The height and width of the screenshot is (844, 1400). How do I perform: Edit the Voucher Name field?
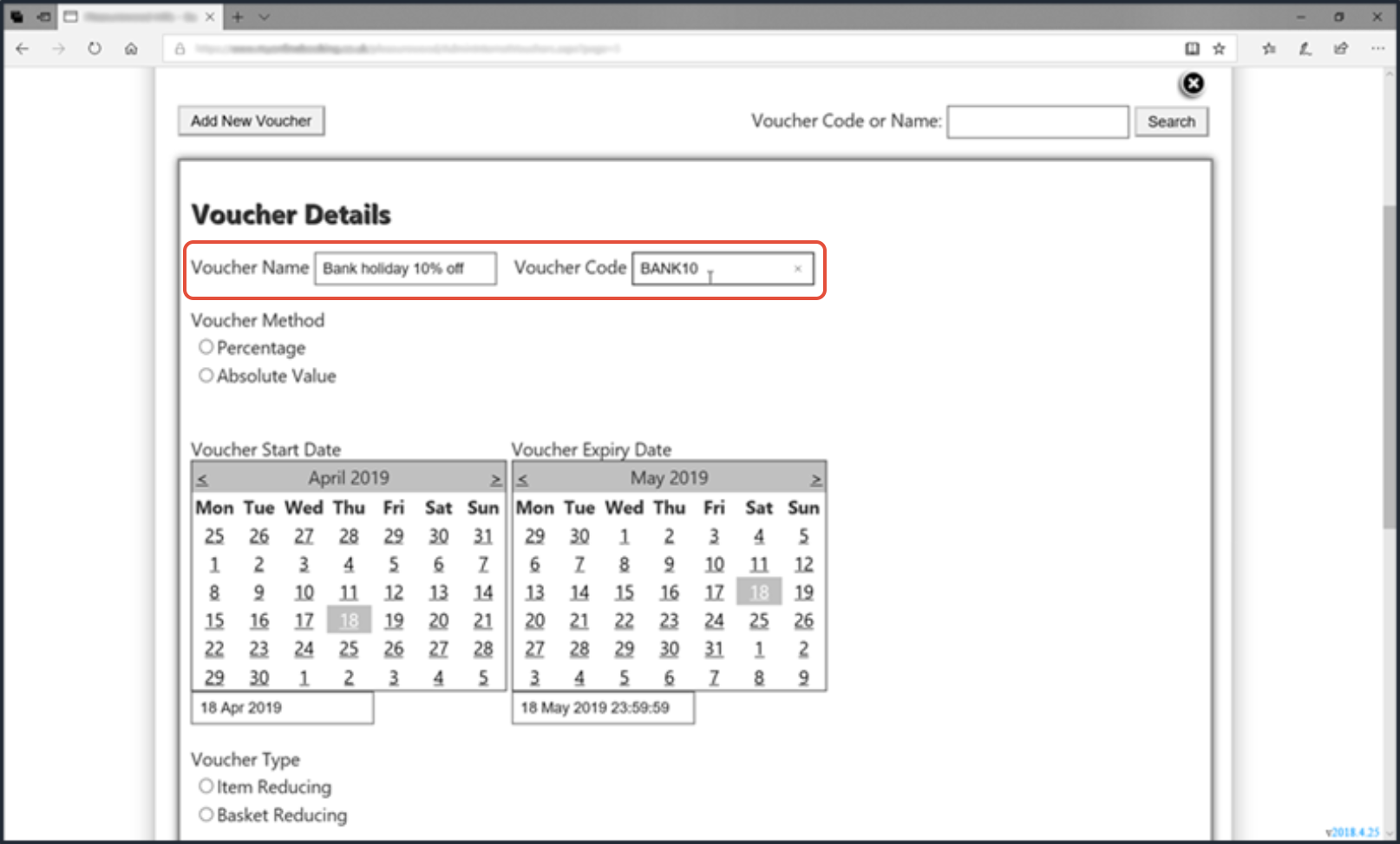(x=405, y=269)
